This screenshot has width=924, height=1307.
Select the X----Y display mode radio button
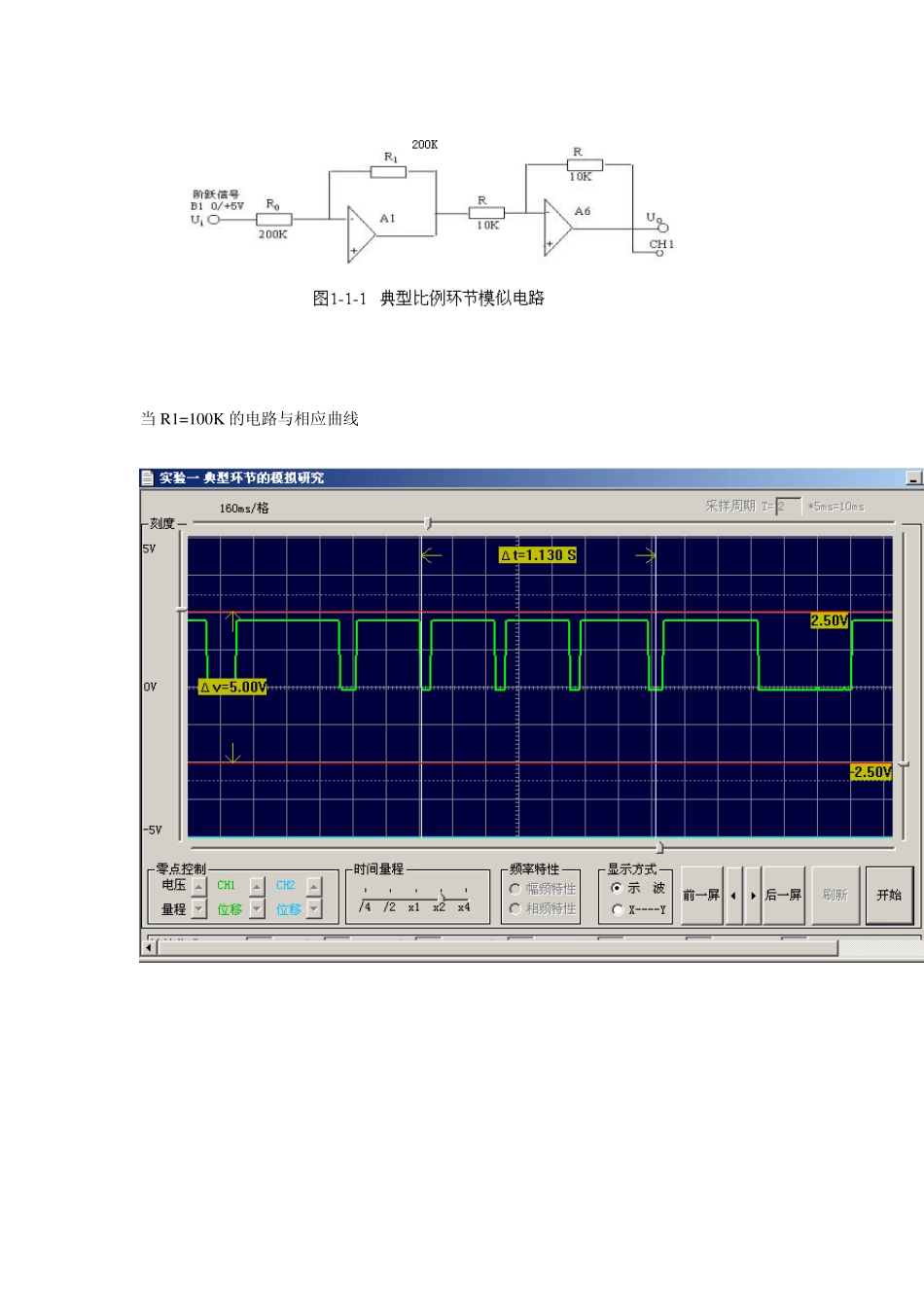point(617,909)
